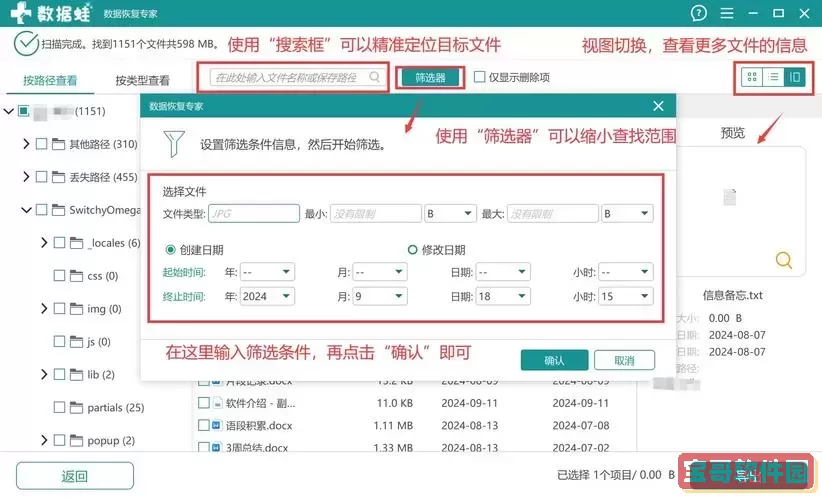Open the end time year 2024 dropdown
The image size is (822, 500).
tap(267, 297)
